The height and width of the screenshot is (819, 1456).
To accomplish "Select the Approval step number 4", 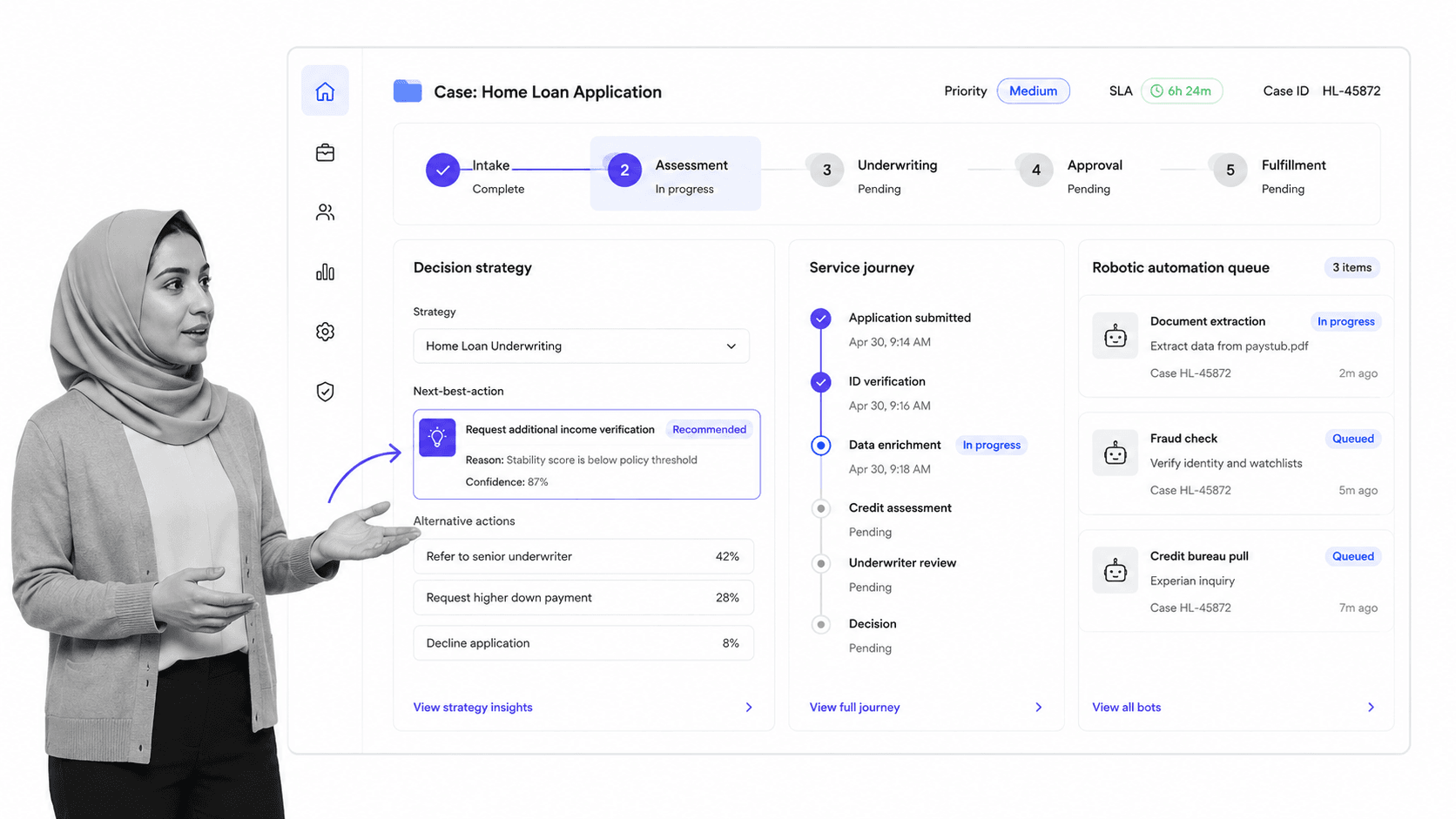I will tap(1035, 170).
